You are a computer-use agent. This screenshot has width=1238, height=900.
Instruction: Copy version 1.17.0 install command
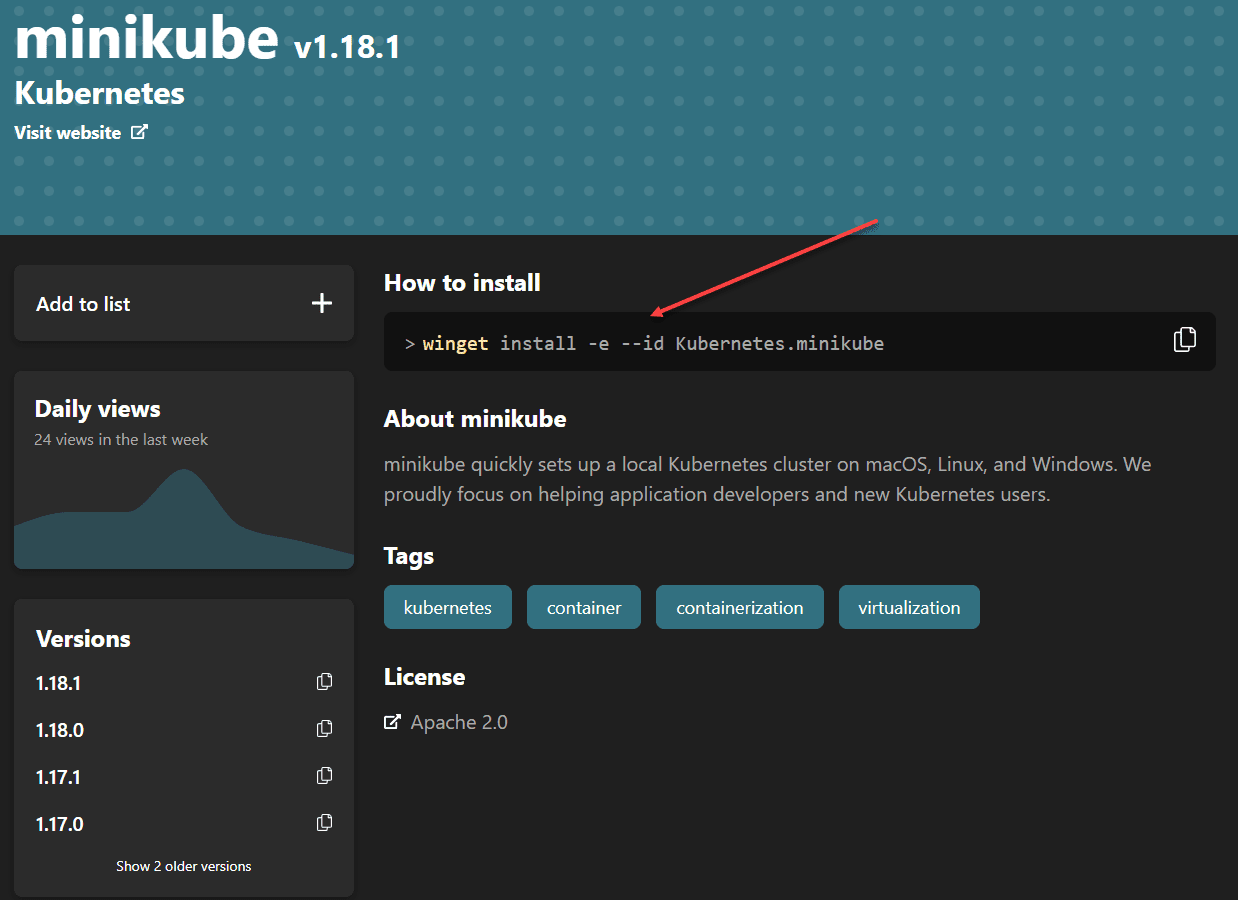324,823
